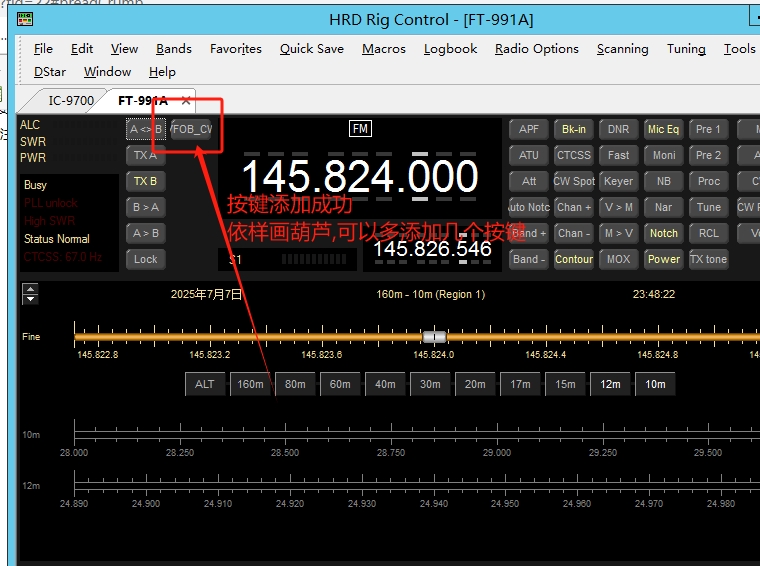
Task: Toggle the Pre 1 preamp button
Action: coord(708,129)
